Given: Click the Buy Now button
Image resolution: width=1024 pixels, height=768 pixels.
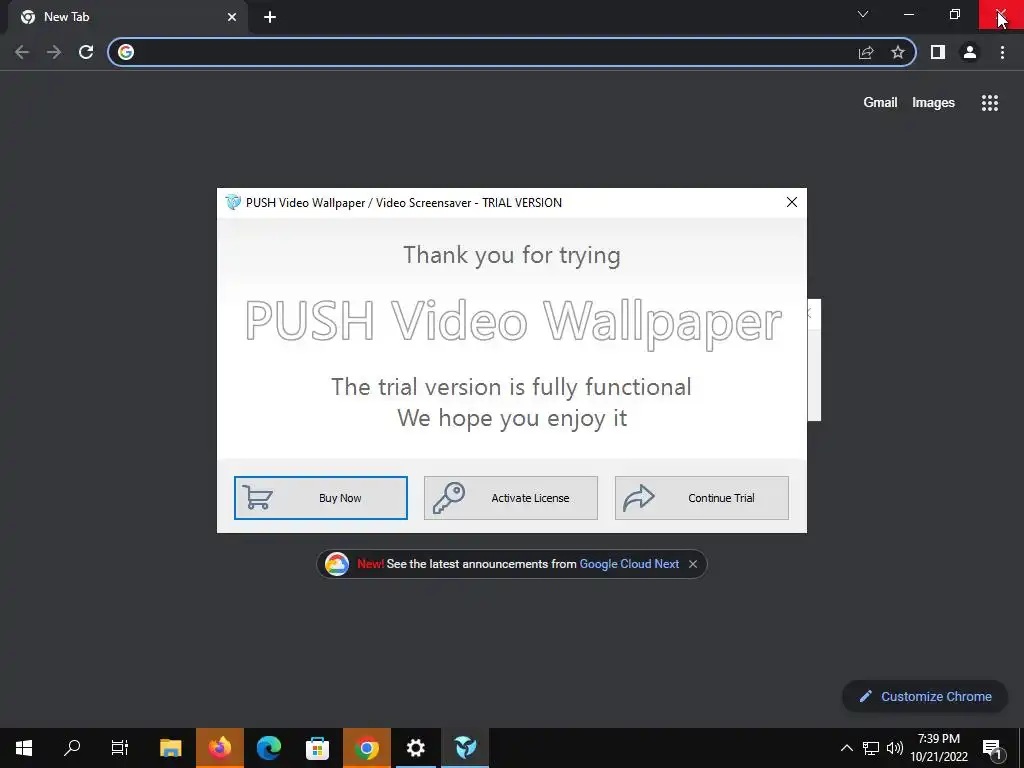Looking at the screenshot, I should (321, 498).
